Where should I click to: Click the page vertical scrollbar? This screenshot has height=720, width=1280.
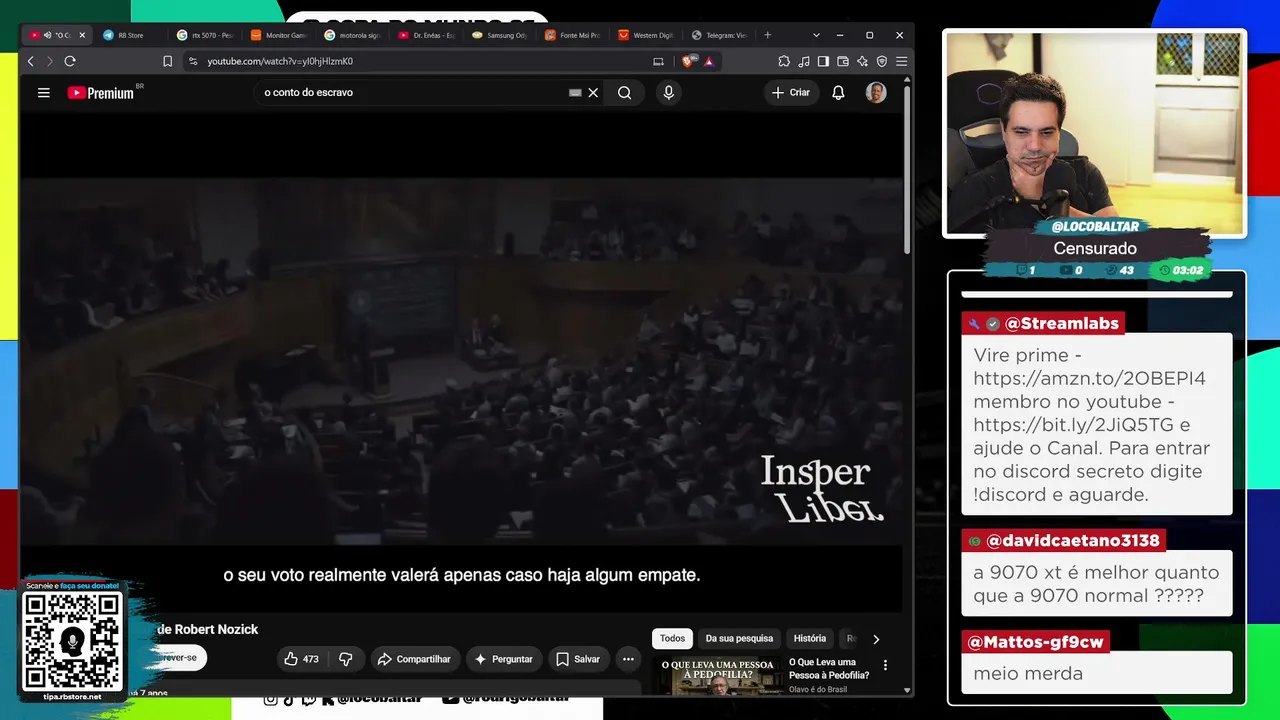click(907, 170)
